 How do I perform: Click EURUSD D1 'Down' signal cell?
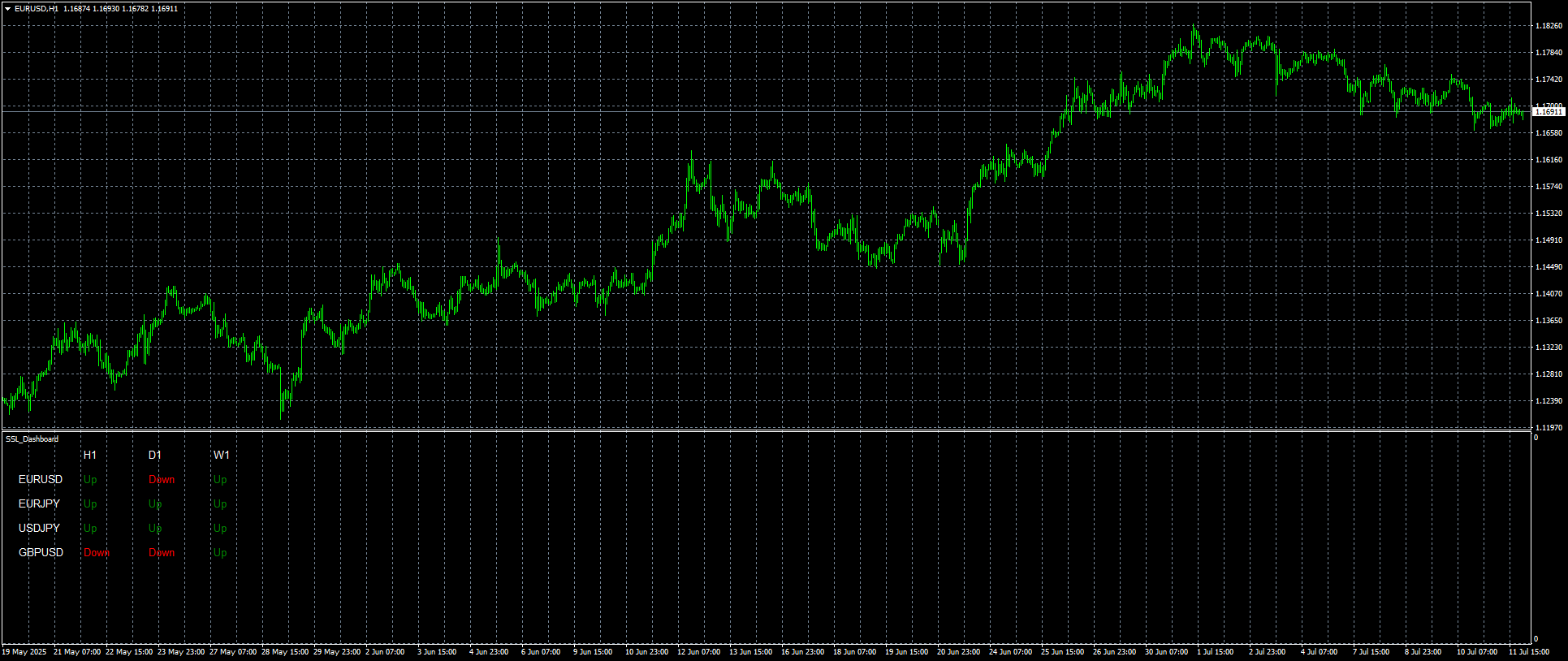point(162,479)
